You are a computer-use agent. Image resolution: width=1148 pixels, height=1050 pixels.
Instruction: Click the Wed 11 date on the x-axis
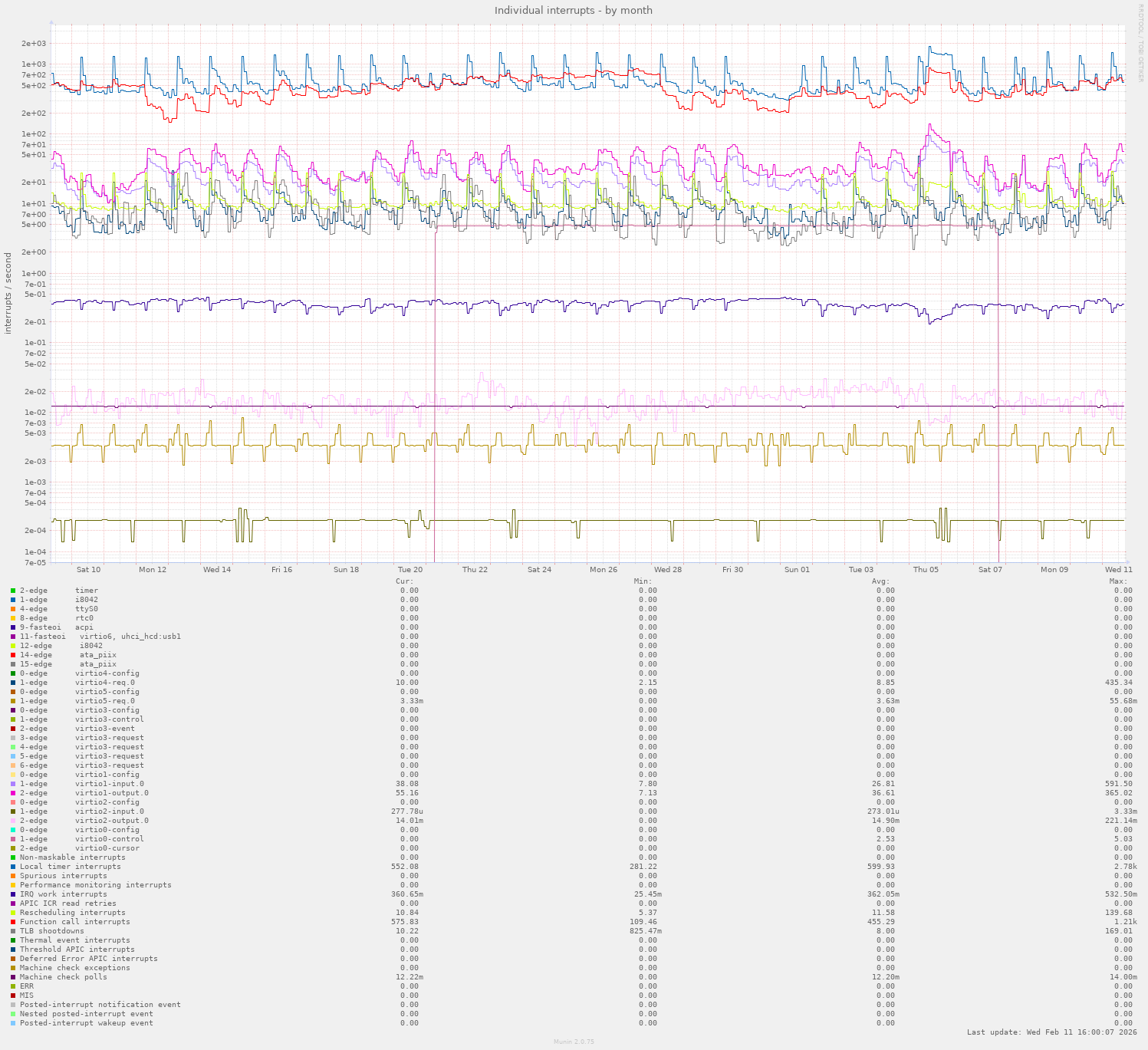(1118, 570)
